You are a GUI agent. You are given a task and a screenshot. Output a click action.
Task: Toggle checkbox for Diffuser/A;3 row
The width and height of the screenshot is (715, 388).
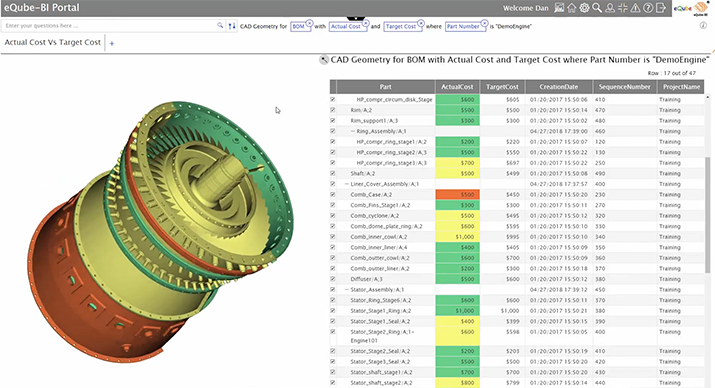(x=332, y=279)
